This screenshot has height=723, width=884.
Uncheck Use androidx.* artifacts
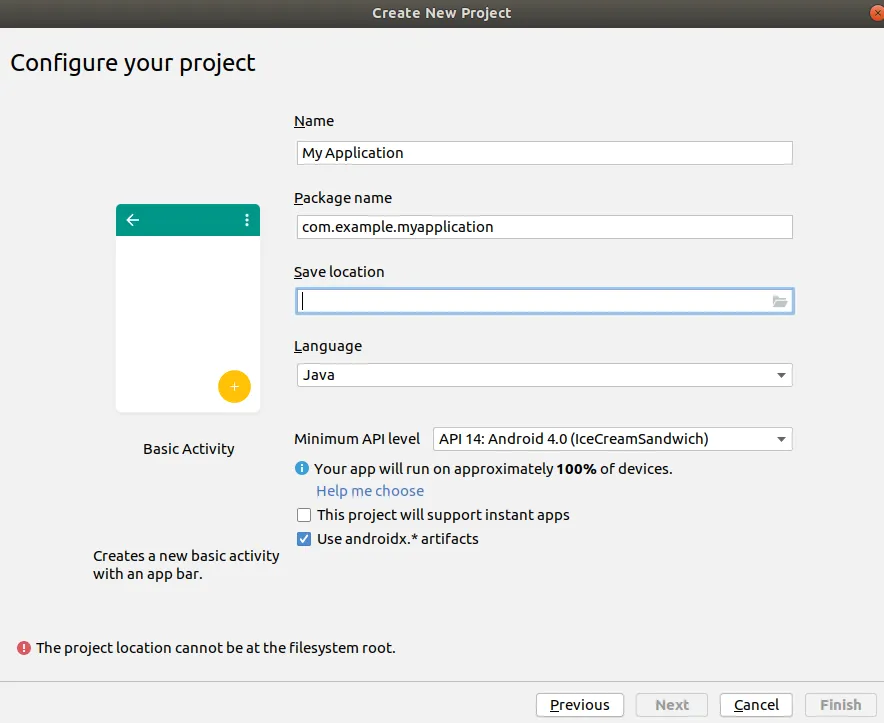[304, 539]
